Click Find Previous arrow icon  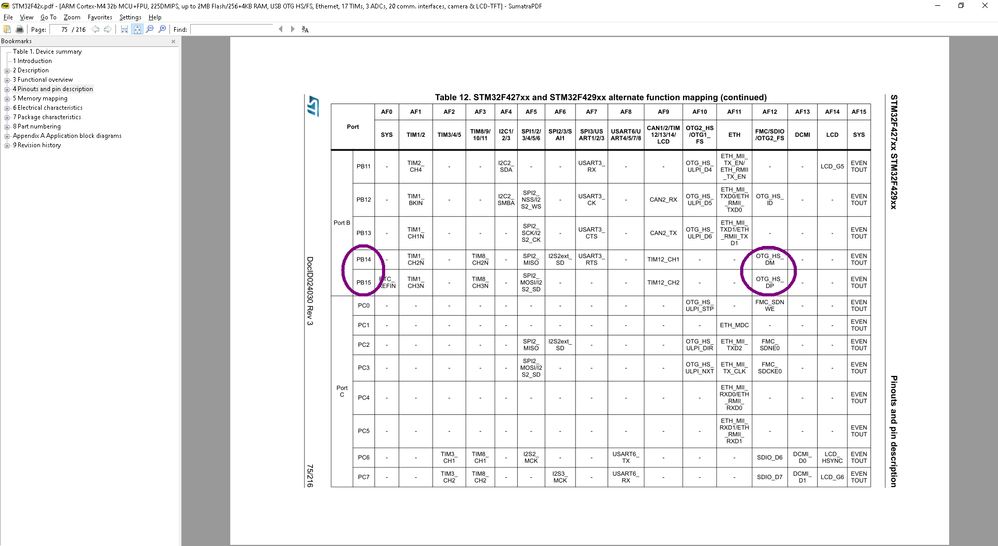click(x=281, y=29)
